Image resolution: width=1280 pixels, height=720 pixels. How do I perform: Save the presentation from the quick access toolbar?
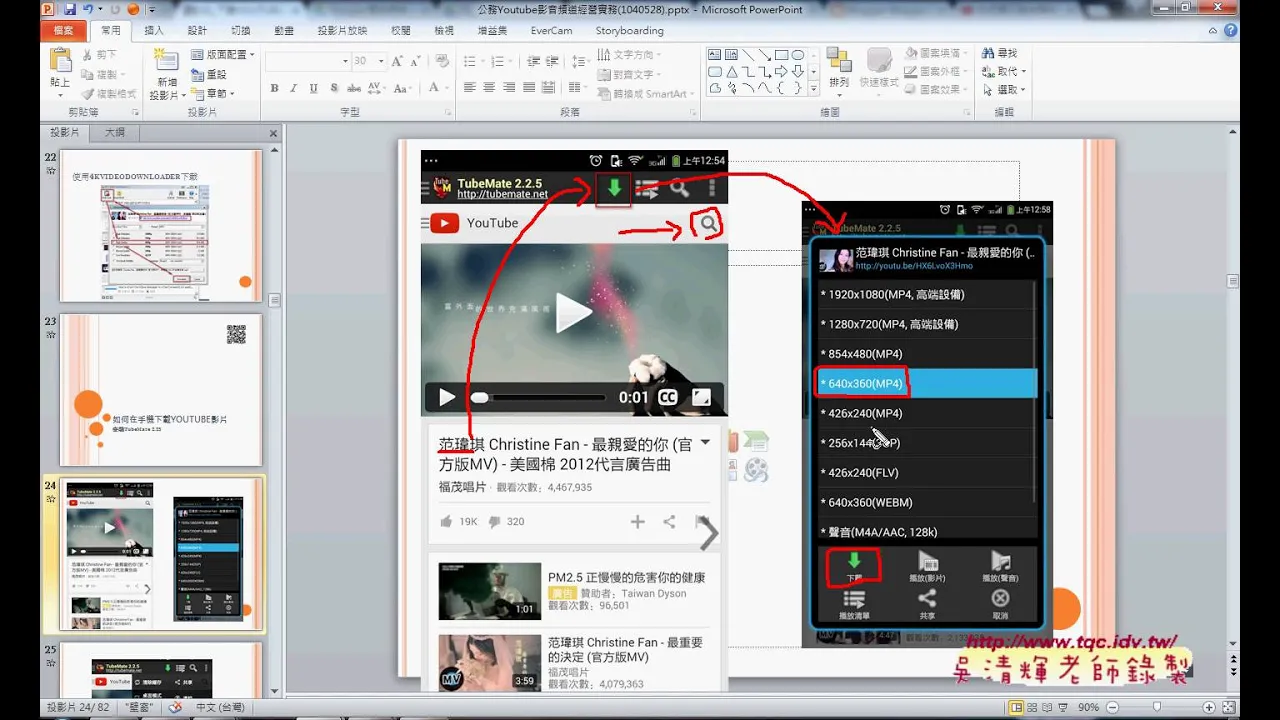70,9
